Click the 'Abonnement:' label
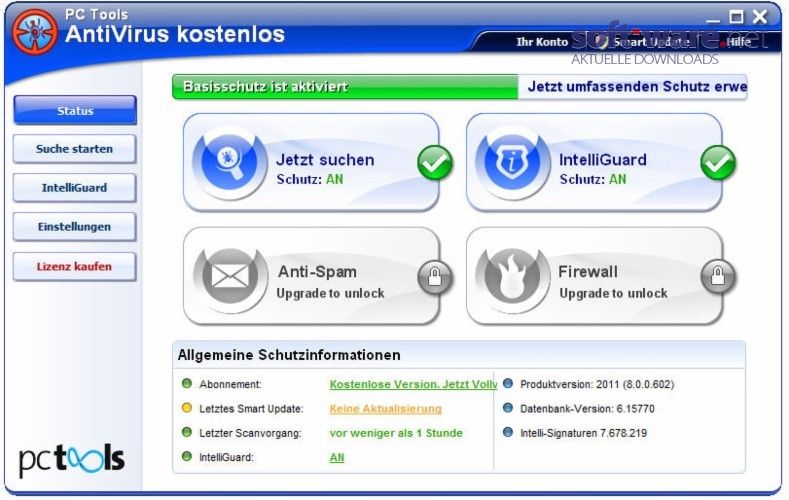 click(x=230, y=384)
